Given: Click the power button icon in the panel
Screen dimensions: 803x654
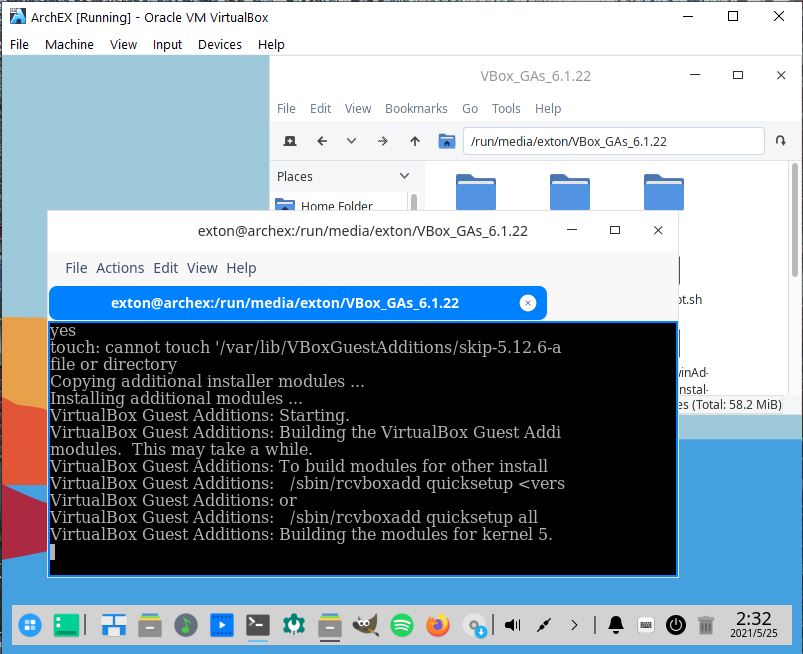Looking at the screenshot, I should pos(675,625).
